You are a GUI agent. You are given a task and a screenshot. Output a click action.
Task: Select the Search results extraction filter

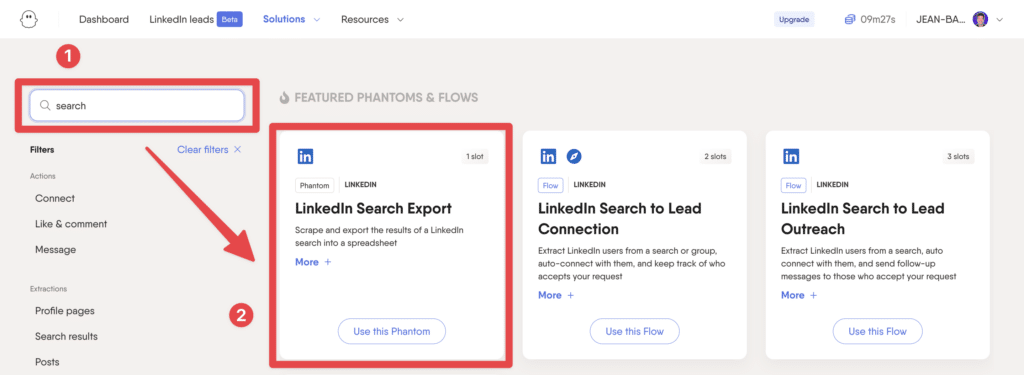click(x=67, y=336)
